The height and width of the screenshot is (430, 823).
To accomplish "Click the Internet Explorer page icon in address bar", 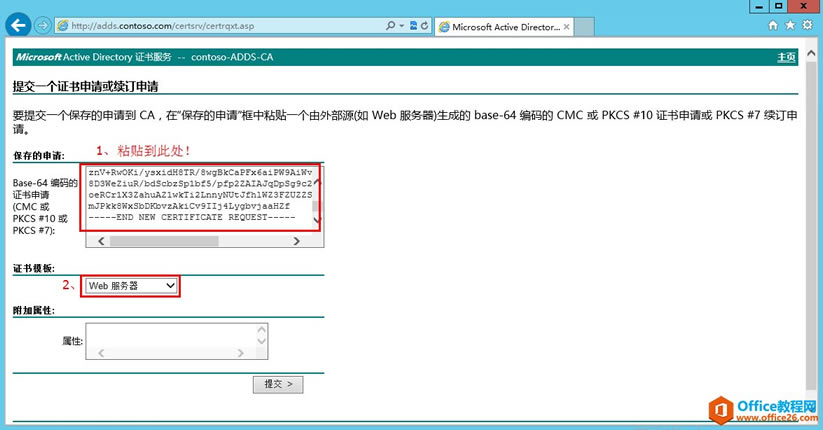I will coord(63,26).
